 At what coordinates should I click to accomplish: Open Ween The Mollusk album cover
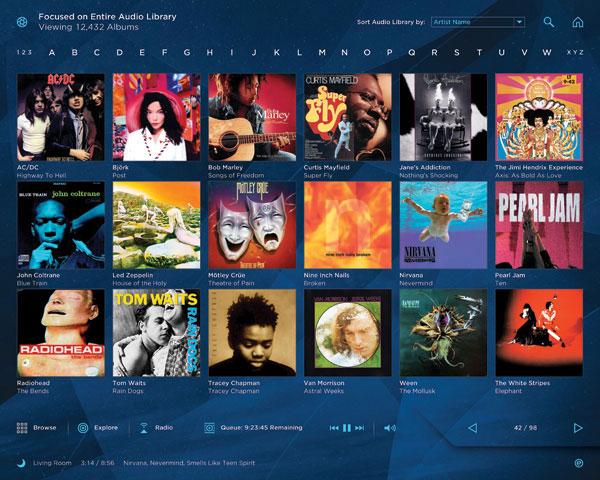(x=443, y=333)
